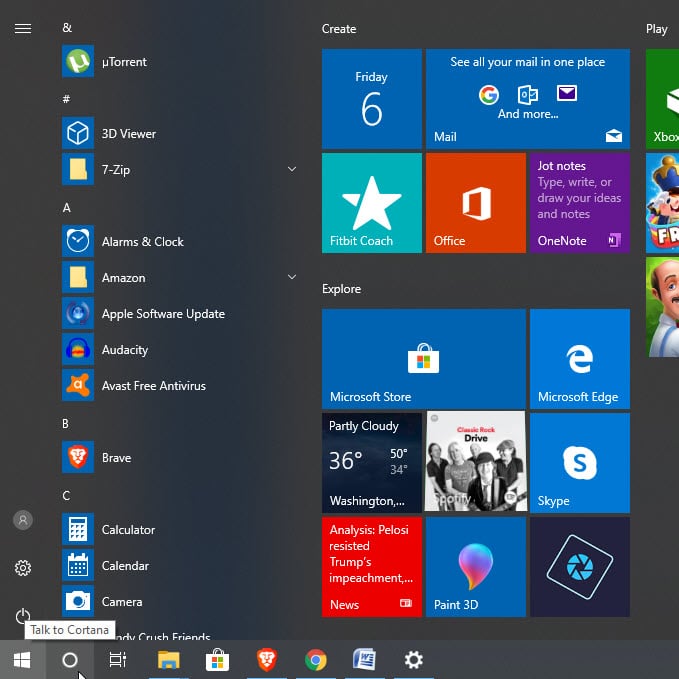
Task: Open the Photoshop Elements aperture tile
Action: (580, 567)
